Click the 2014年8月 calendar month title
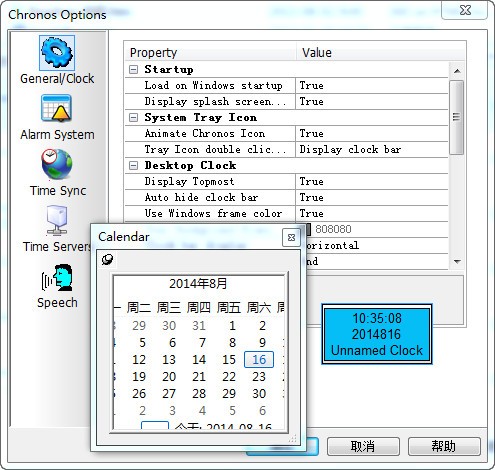 tap(198, 284)
